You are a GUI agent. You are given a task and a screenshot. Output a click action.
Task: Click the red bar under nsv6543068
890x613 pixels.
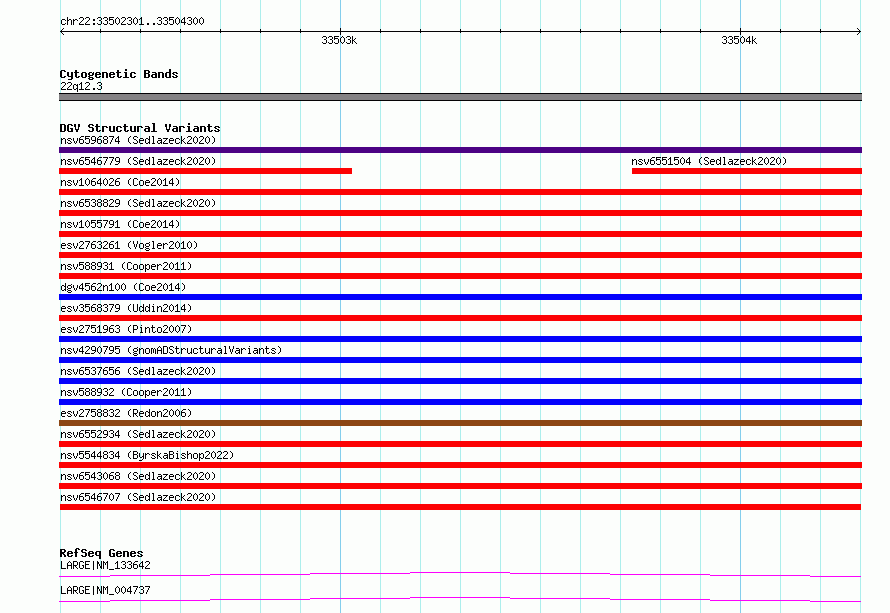[x=460, y=486]
